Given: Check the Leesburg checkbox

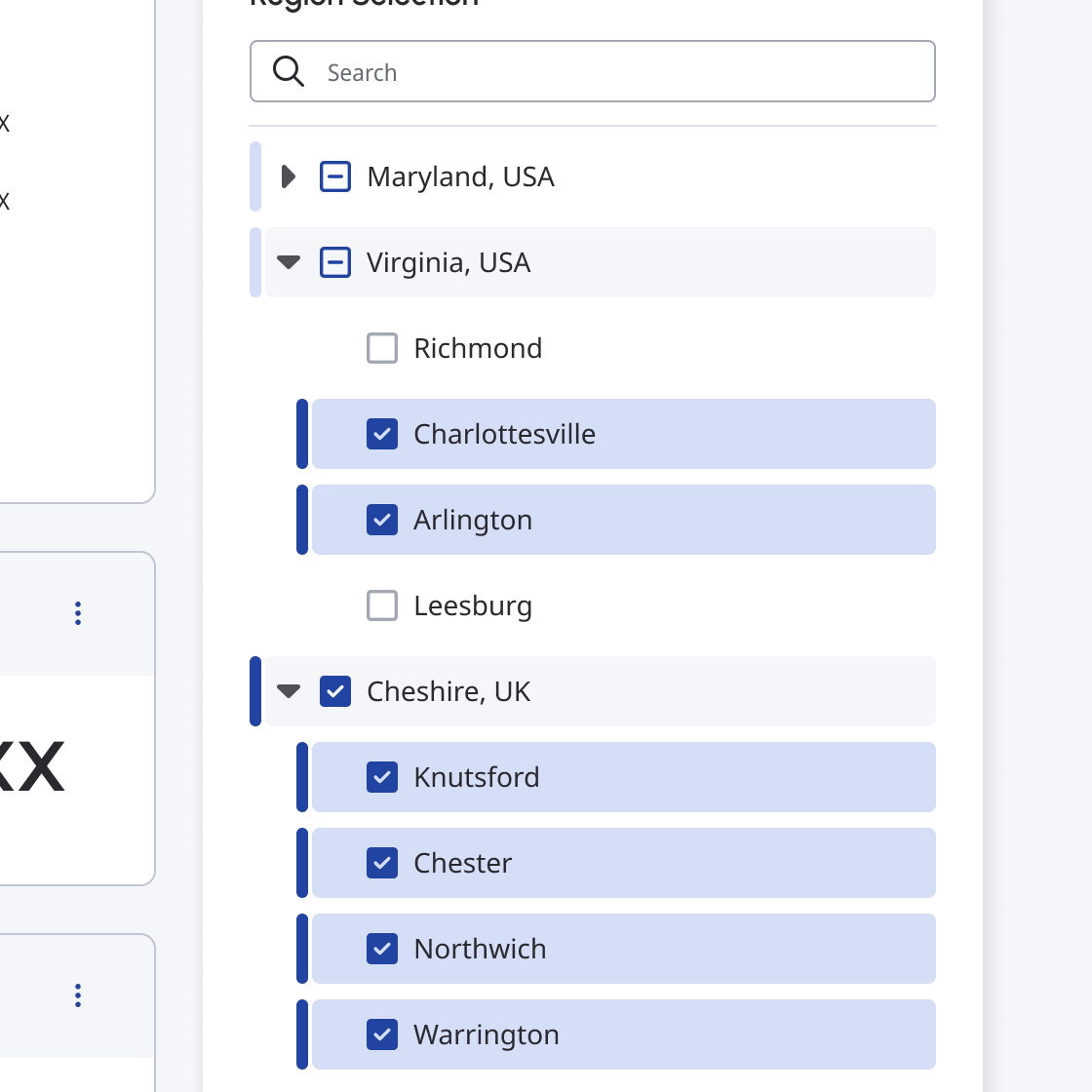Looking at the screenshot, I should [382, 605].
